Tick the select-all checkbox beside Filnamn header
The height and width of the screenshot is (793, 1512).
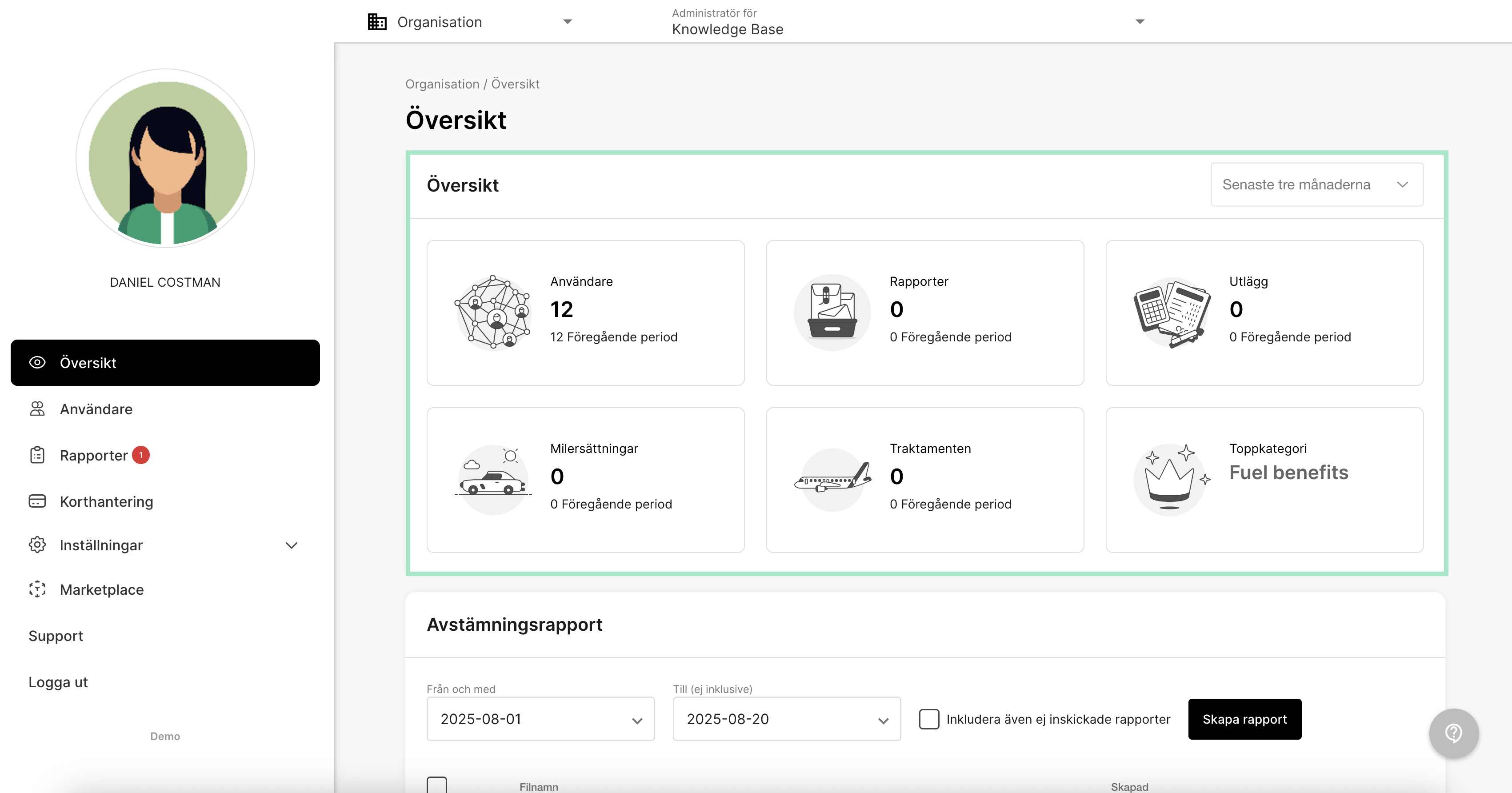(x=437, y=785)
